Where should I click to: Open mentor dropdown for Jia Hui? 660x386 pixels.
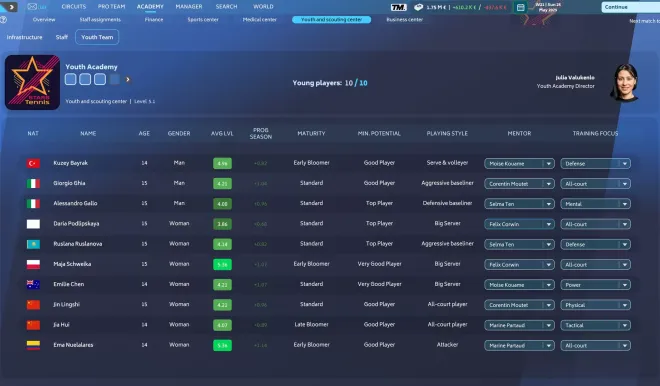pos(519,325)
